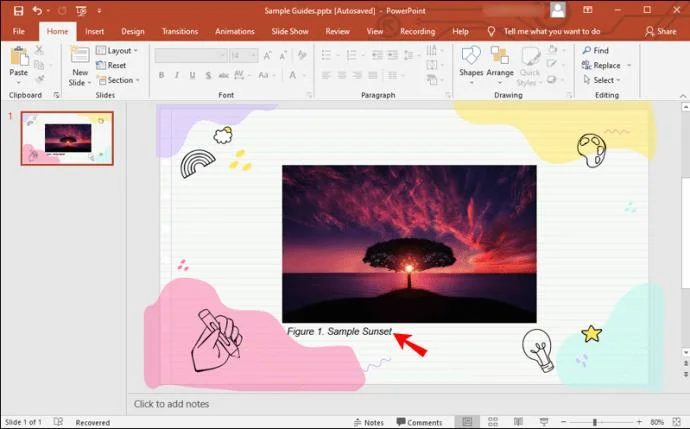Undo the last action
Viewport: 690px width, 429px height.
pos(37,11)
